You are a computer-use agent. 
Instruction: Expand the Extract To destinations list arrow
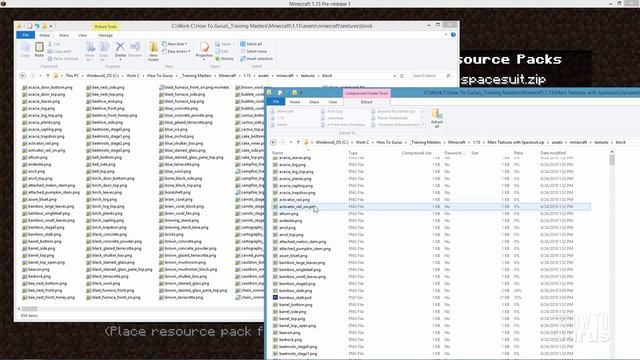point(423,124)
